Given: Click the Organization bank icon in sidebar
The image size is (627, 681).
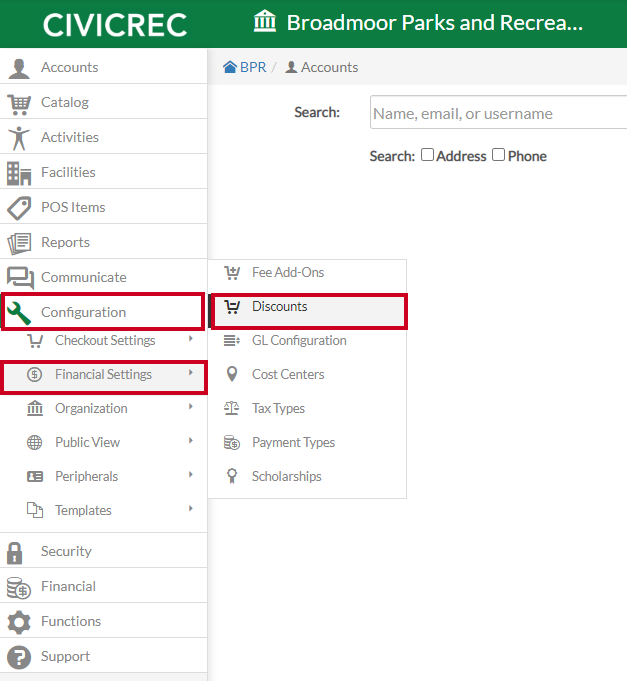Looking at the screenshot, I should point(35,408).
